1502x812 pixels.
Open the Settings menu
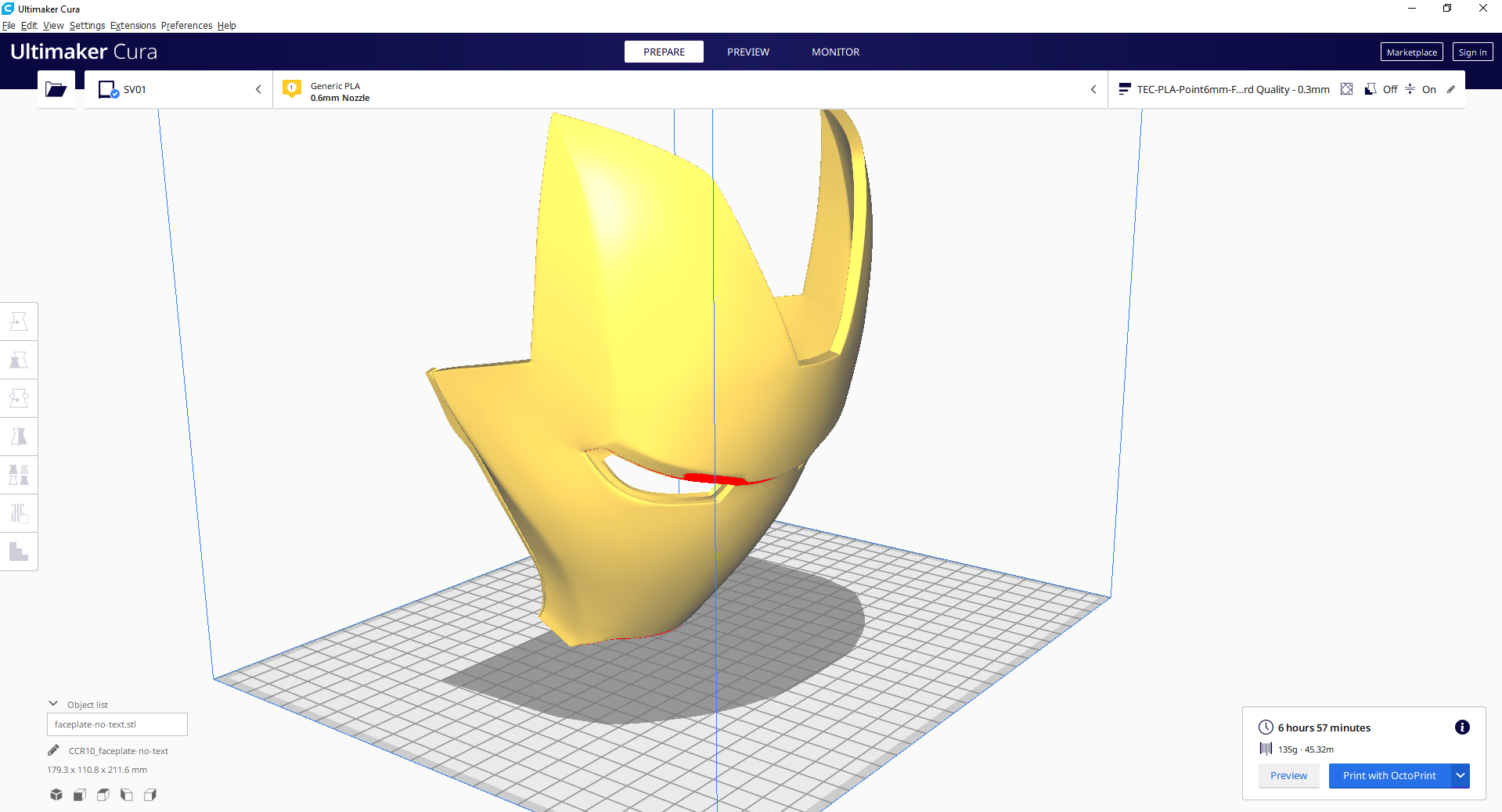click(x=87, y=25)
